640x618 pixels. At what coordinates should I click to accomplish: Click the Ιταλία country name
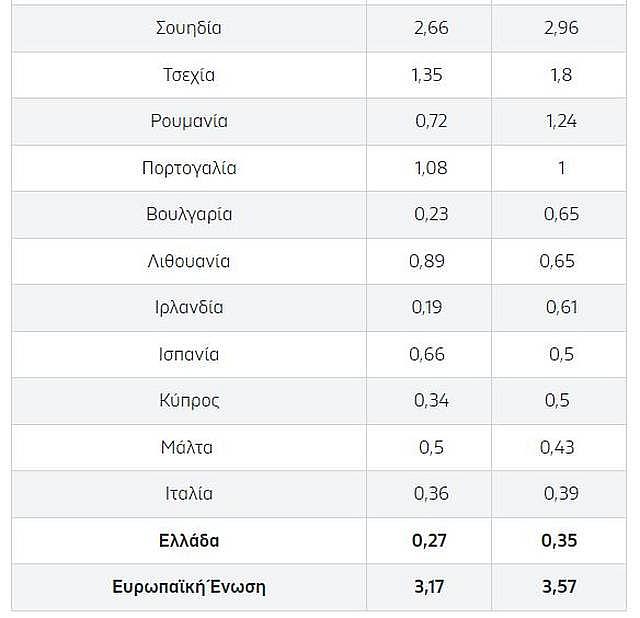pos(189,493)
